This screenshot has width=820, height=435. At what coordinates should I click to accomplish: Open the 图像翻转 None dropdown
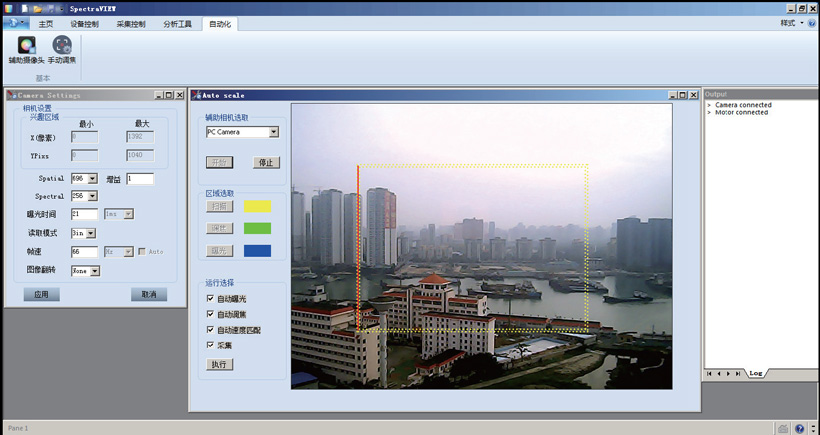pos(95,271)
